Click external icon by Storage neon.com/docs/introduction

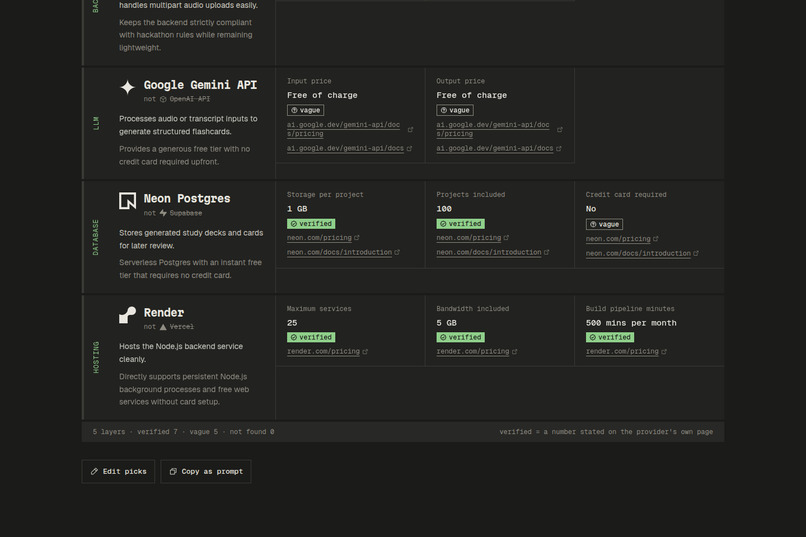(397, 252)
